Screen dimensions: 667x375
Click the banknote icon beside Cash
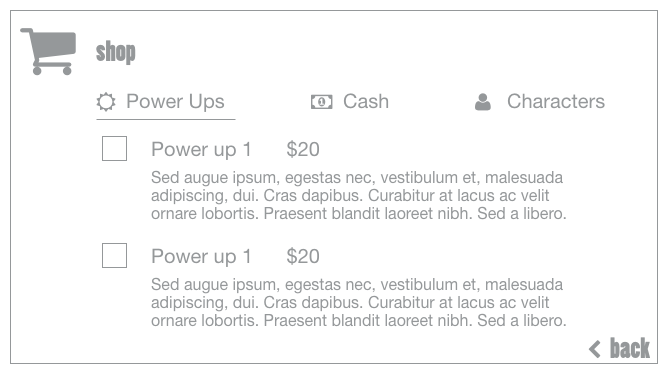[322, 102]
